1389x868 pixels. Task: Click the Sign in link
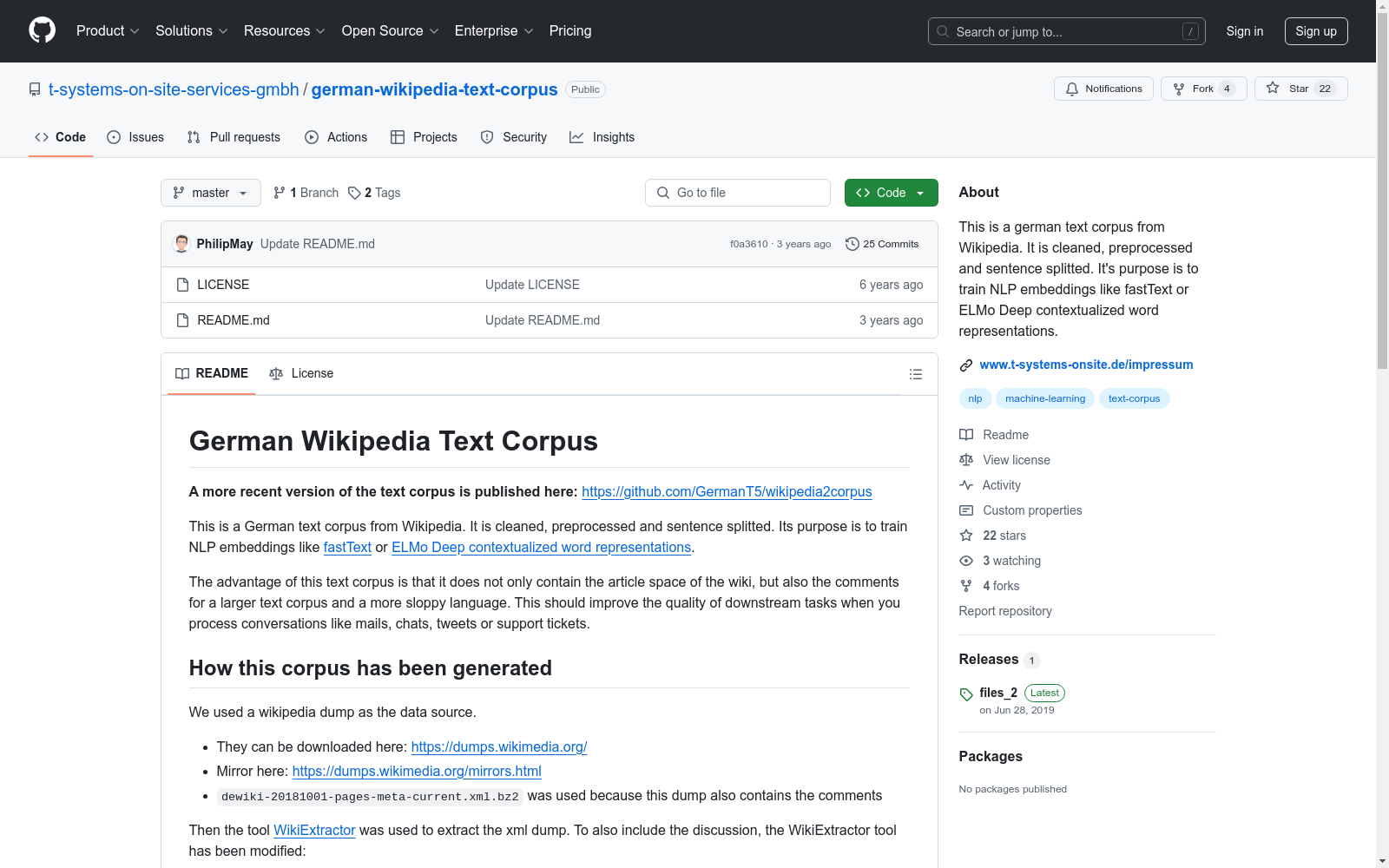coord(1245,31)
